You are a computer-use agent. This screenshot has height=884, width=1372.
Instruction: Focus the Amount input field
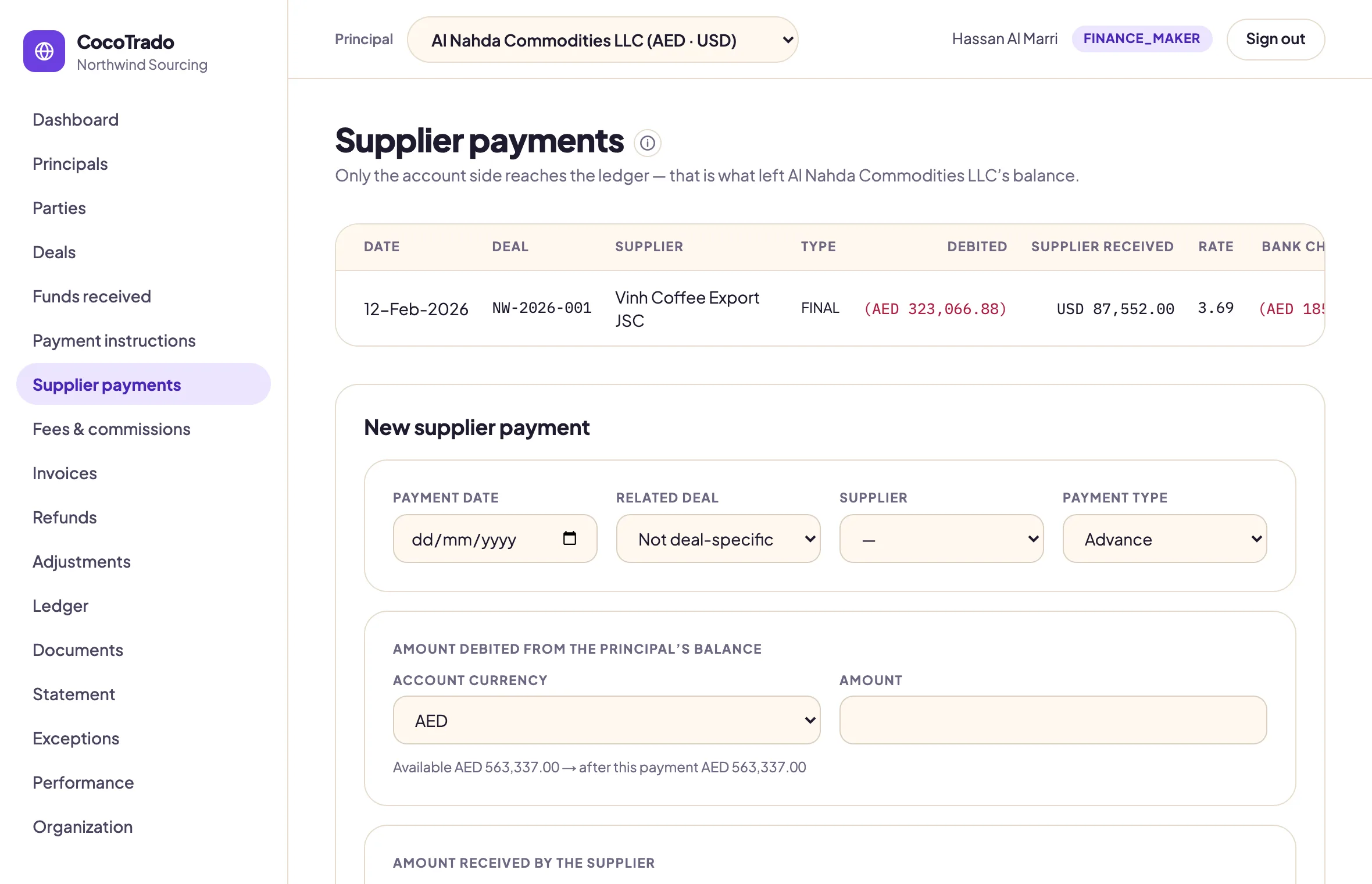1053,720
